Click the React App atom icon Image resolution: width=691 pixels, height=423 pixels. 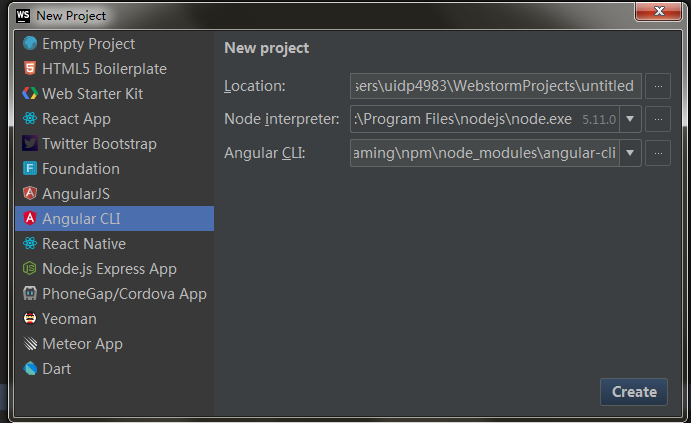[30, 119]
